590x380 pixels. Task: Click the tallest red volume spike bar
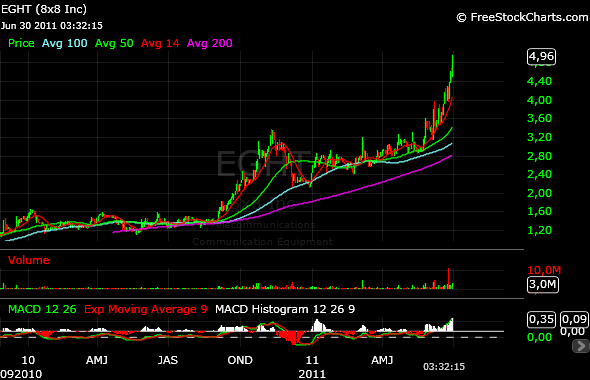[x=449, y=278]
